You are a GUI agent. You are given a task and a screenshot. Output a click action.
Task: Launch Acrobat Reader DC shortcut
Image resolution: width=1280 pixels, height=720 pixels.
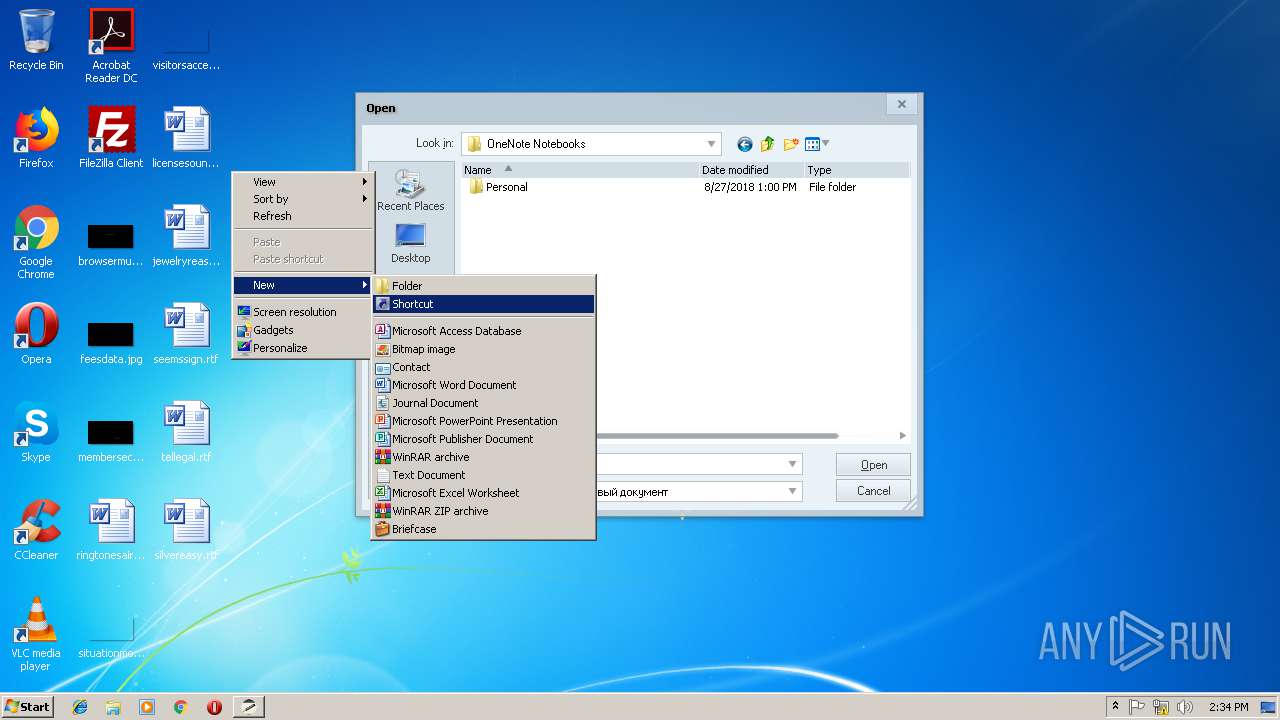(x=111, y=46)
